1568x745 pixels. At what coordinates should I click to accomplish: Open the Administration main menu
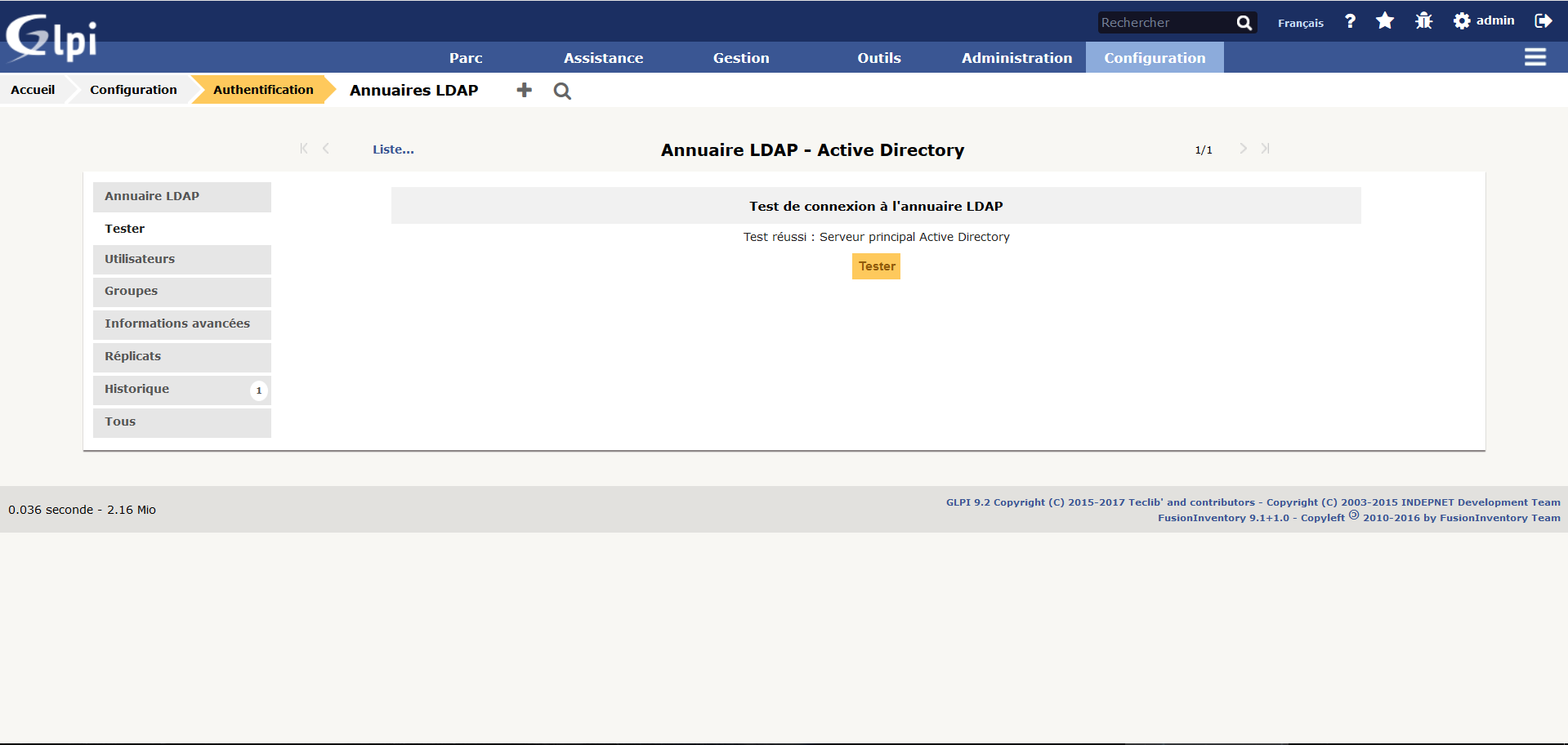(x=1016, y=58)
